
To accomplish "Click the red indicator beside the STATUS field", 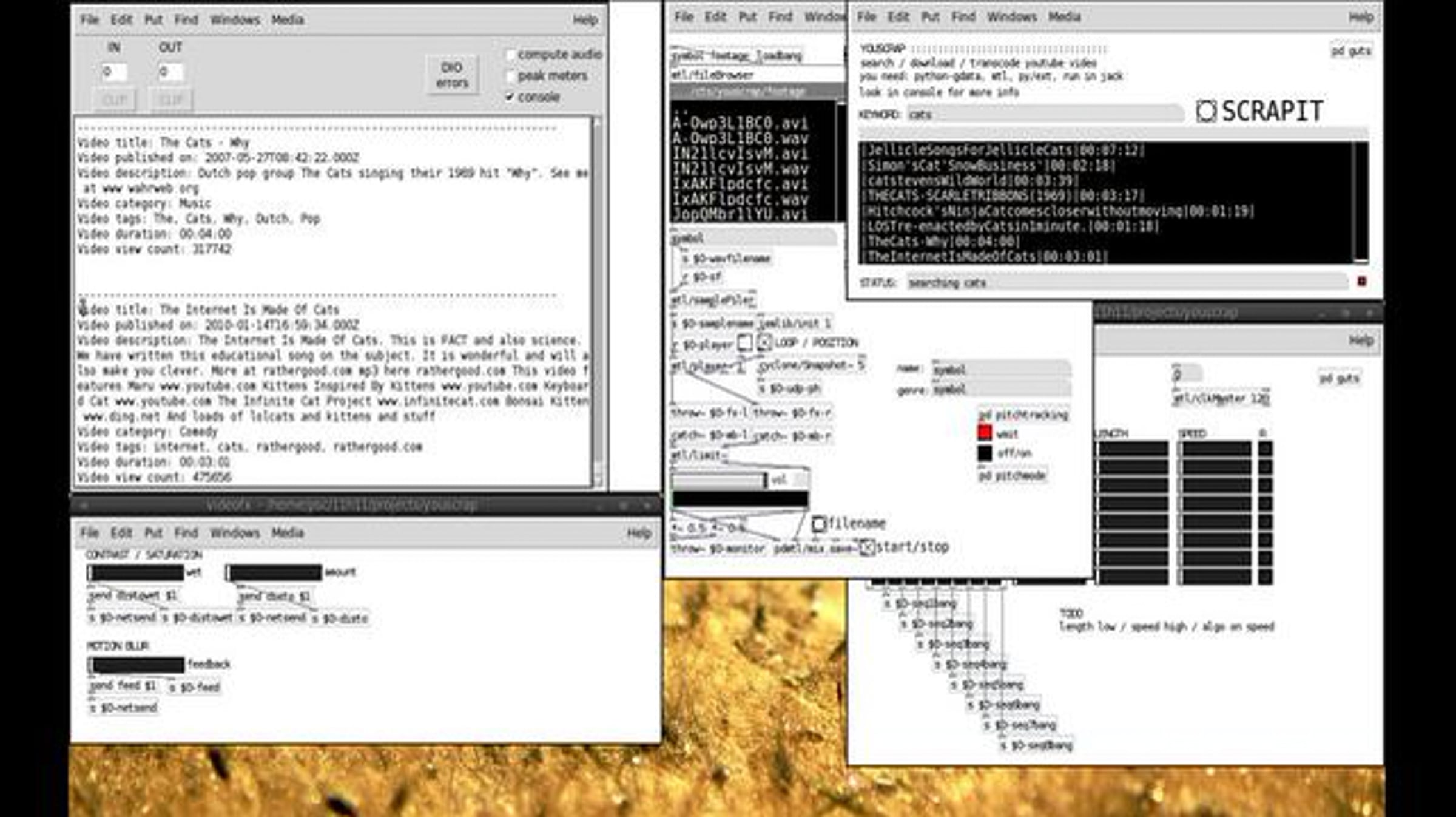I will pyautogui.click(x=1361, y=282).
